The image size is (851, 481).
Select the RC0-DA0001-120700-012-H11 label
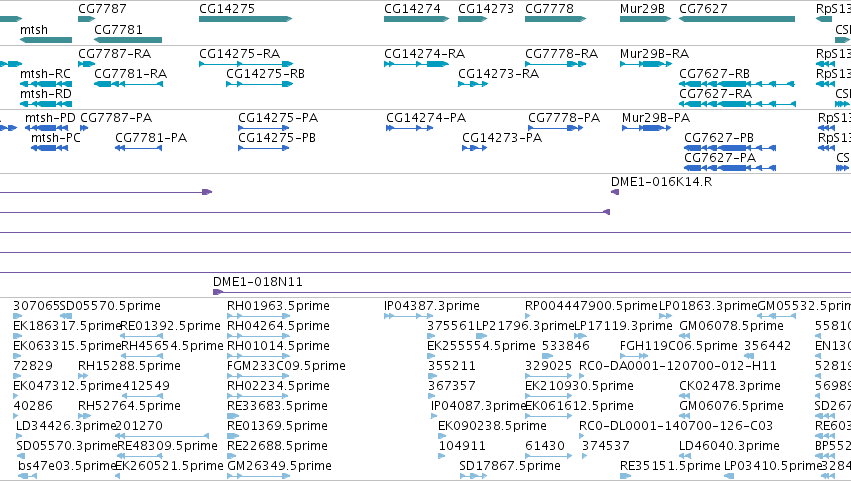point(678,366)
